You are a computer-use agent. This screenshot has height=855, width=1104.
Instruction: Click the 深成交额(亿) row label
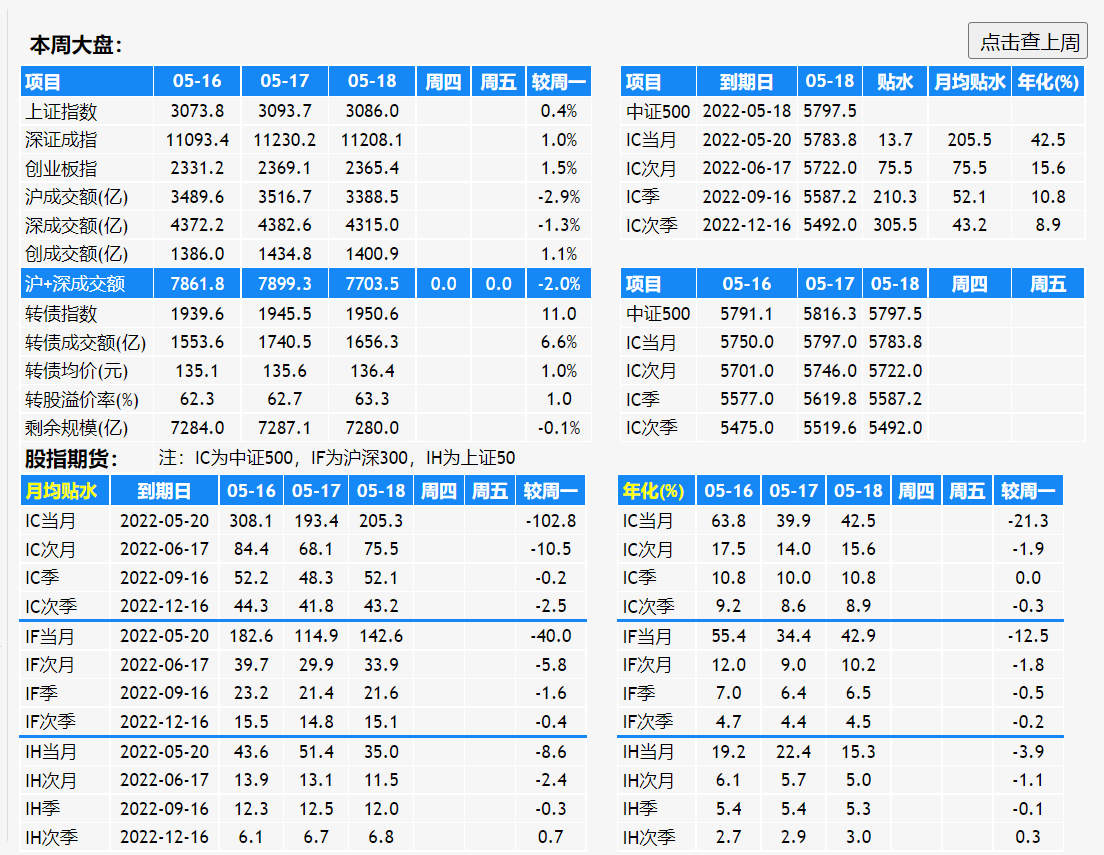click(x=77, y=225)
